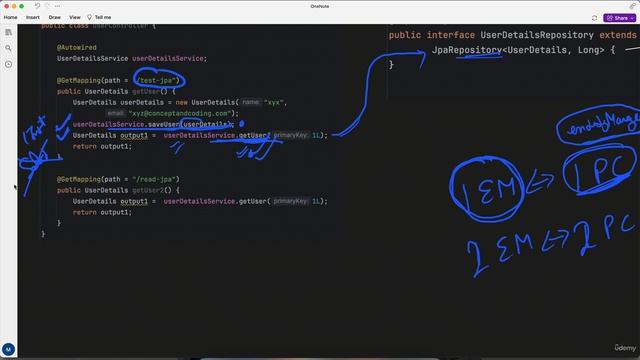The width and height of the screenshot is (640, 360).
Task: Open the View ribbon tab
Action: pyautogui.click(x=75, y=18)
